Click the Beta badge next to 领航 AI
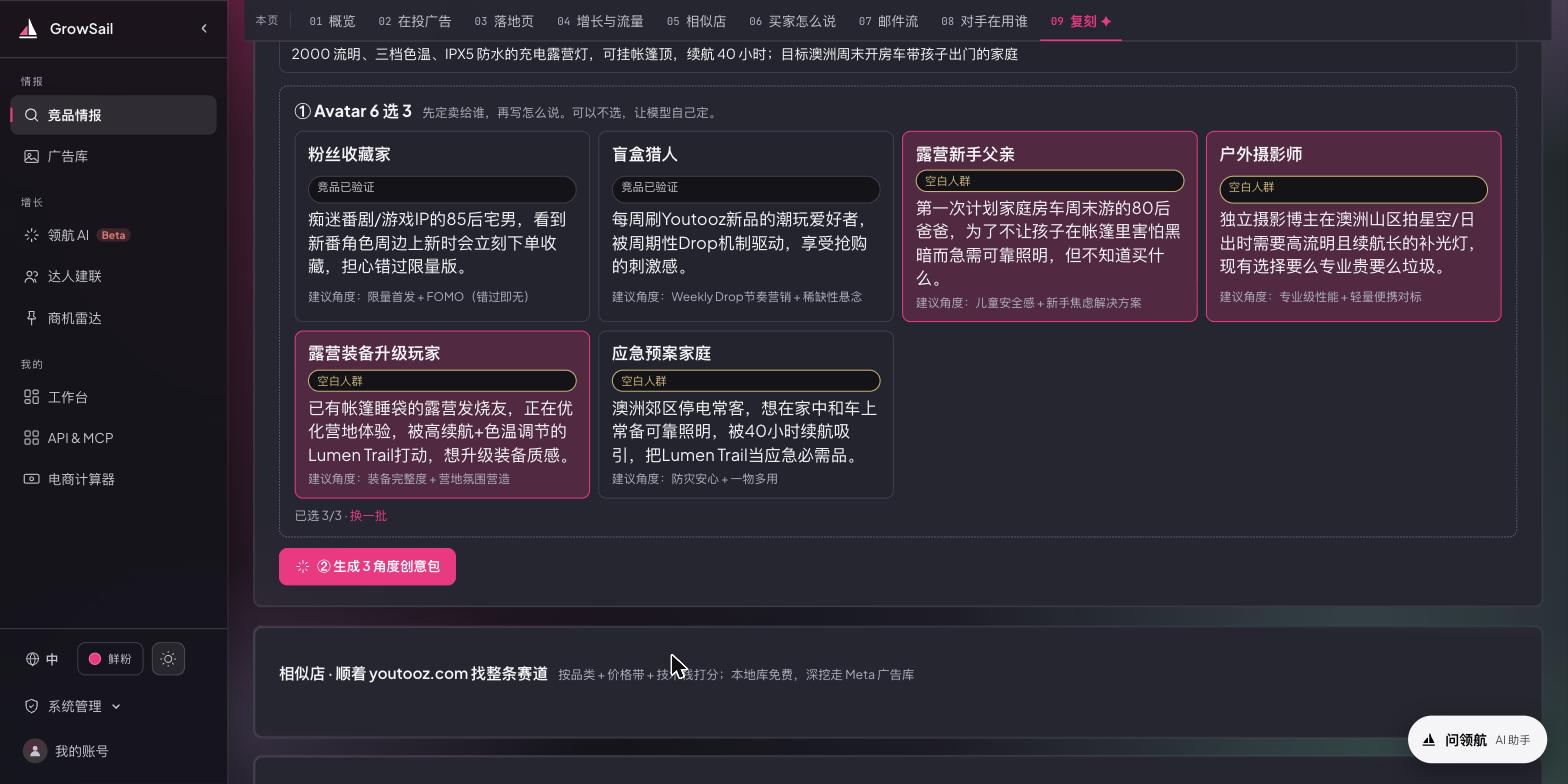 (113, 235)
